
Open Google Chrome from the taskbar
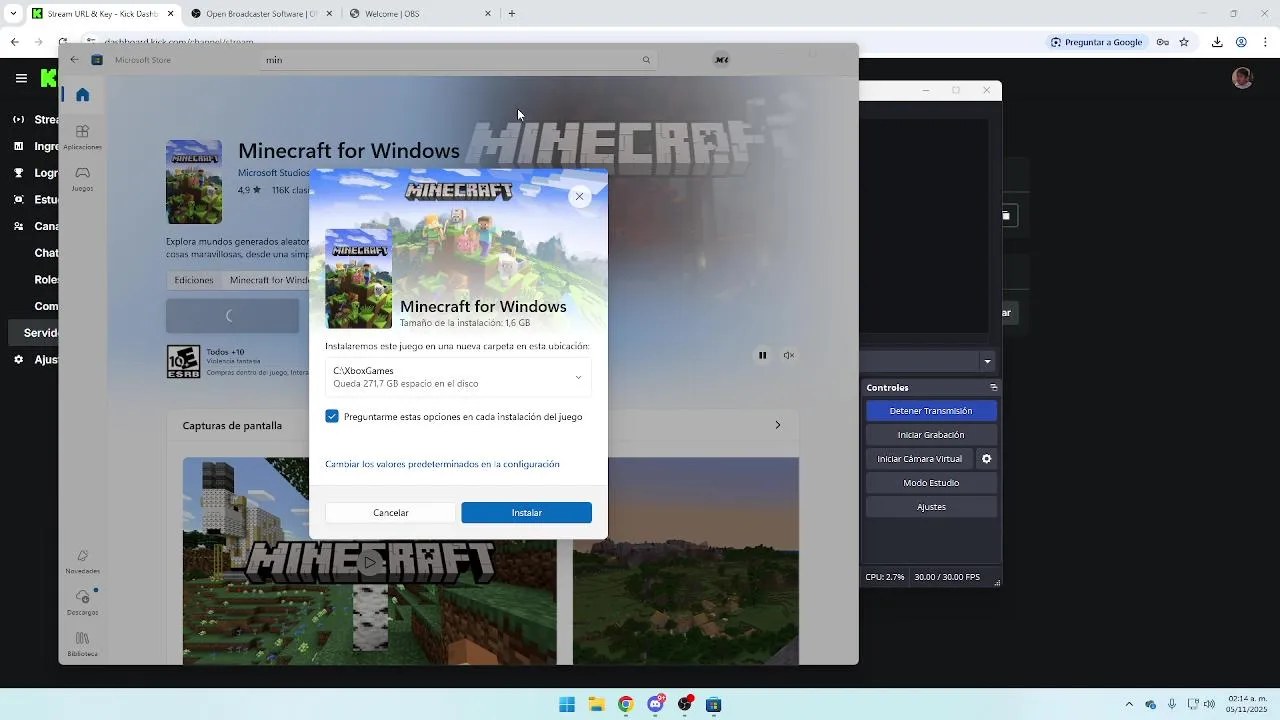tap(625, 704)
